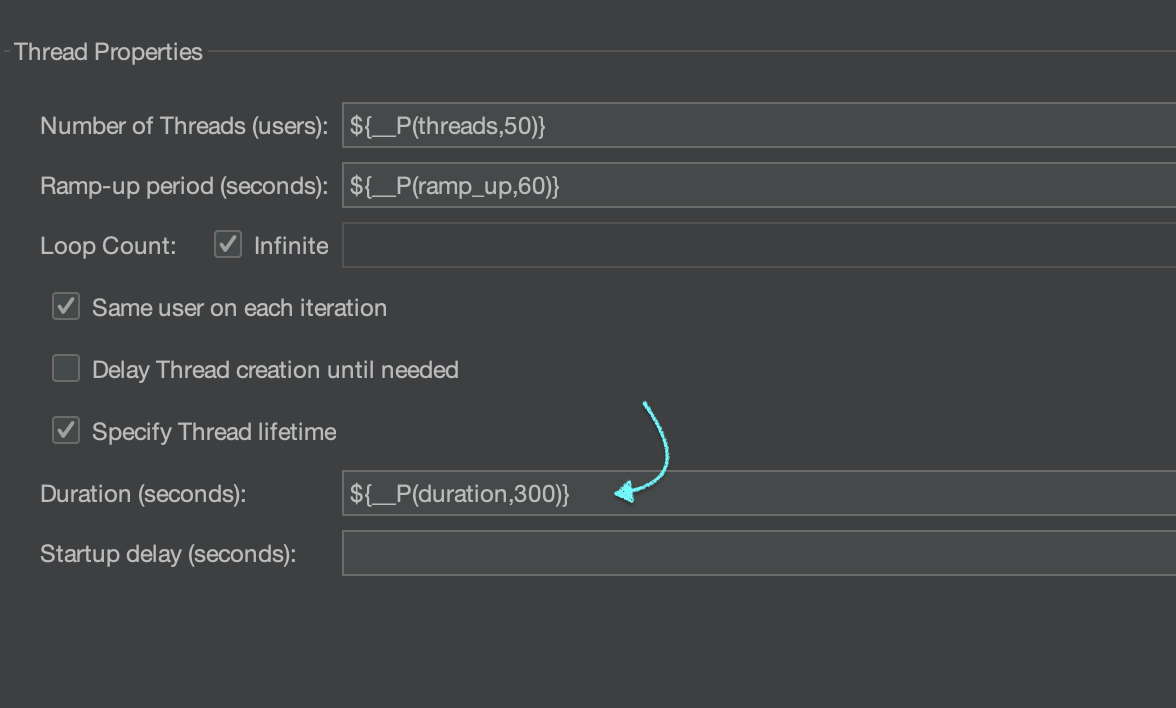Focus the Ramp-up period text field
Image resolution: width=1176 pixels, height=708 pixels.
tap(758, 186)
